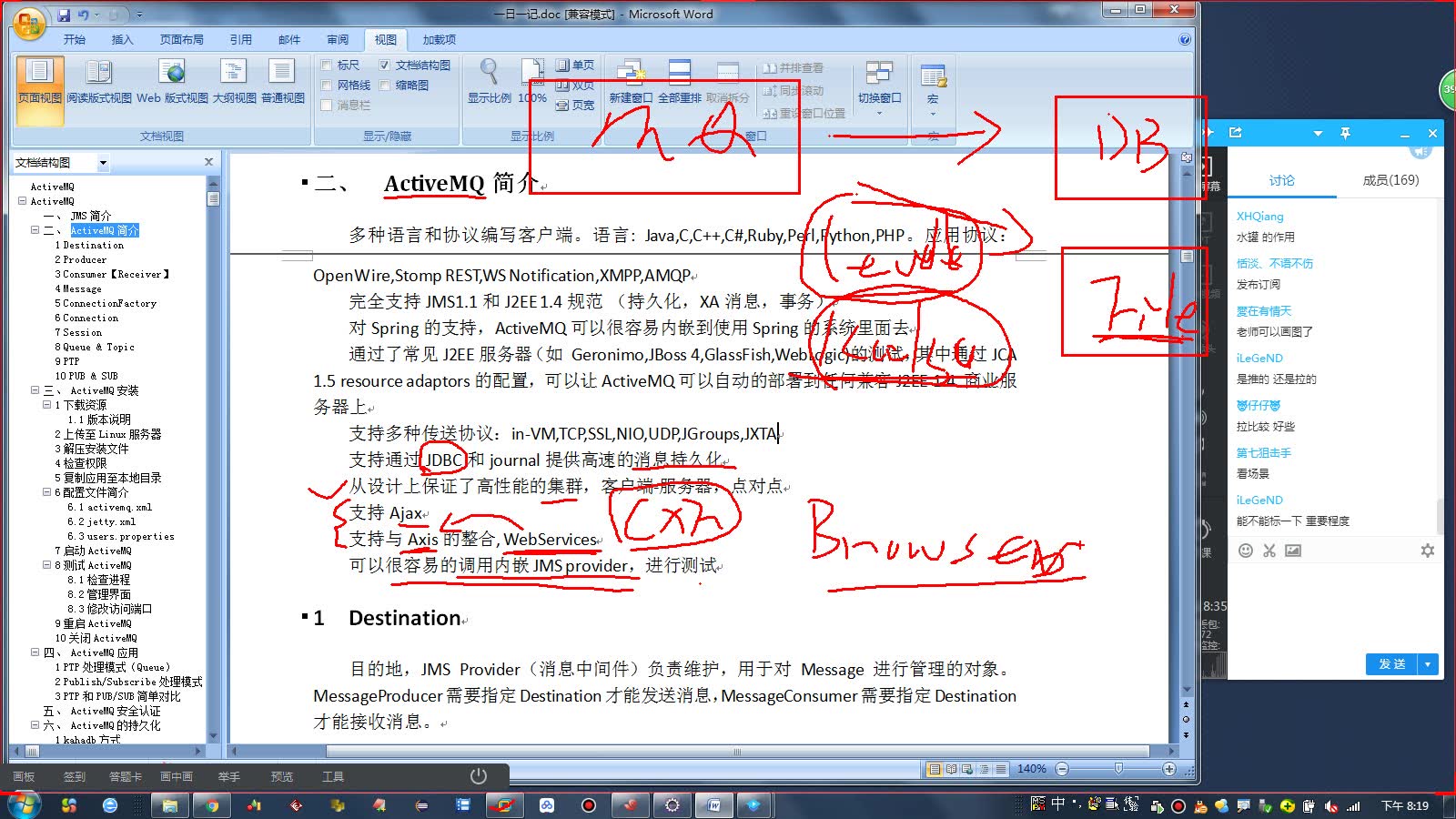Arrange all windows with 全部重排
The width and height of the screenshot is (1456, 819).
tap(679, 82)
